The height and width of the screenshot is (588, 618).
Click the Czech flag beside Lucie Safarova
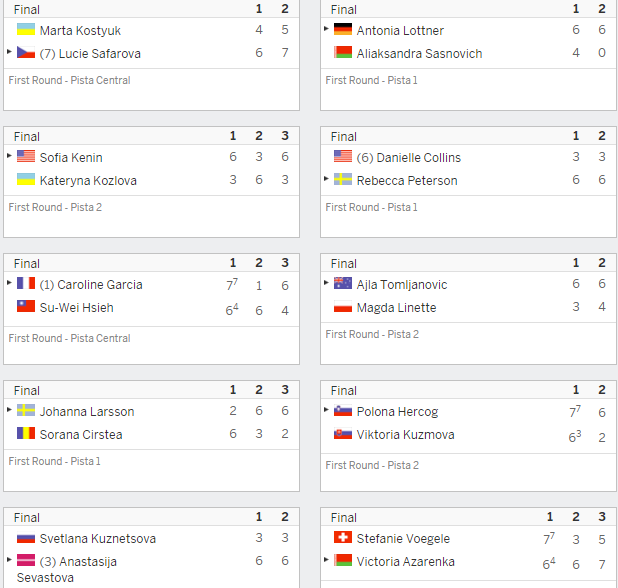click(26, 52)
